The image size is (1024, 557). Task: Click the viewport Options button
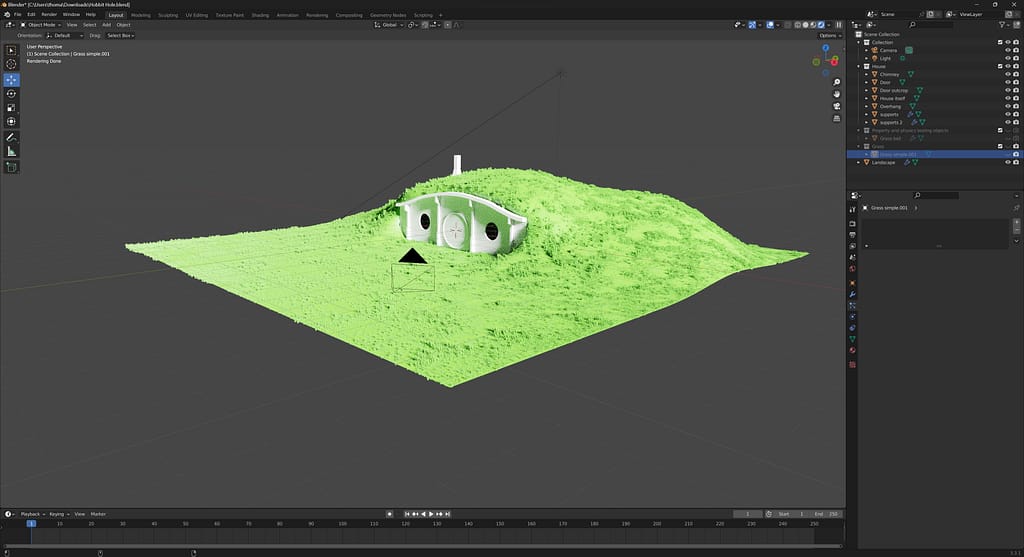(828, 35)
